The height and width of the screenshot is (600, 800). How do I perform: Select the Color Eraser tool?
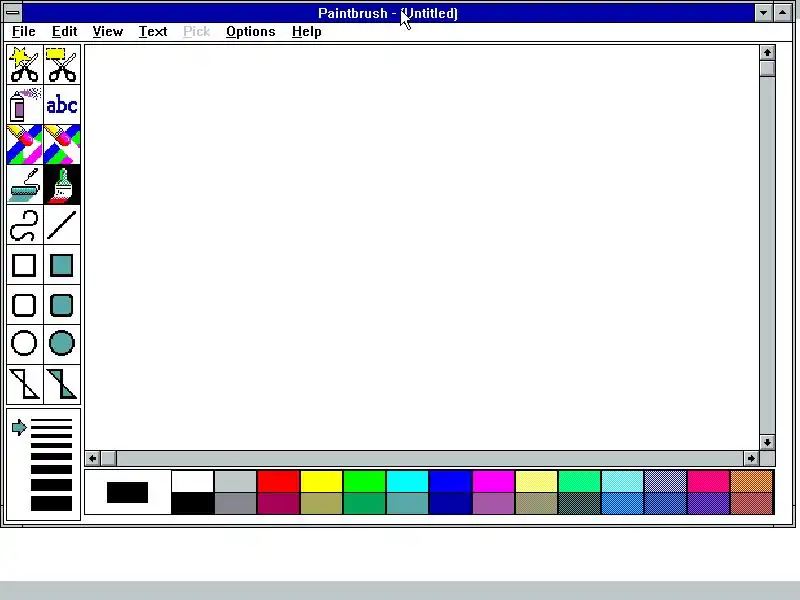coord(24,144)
